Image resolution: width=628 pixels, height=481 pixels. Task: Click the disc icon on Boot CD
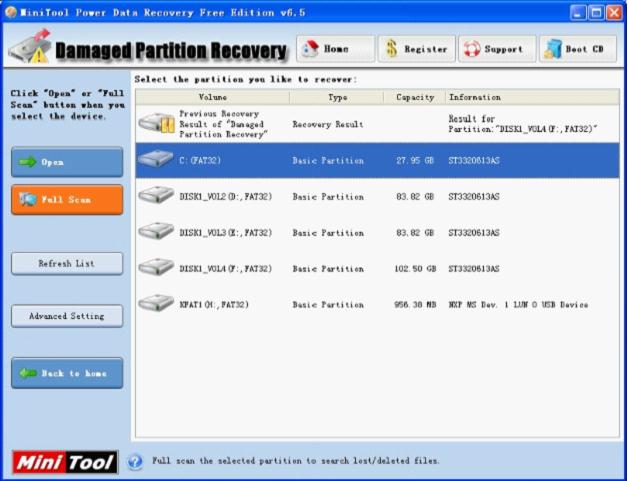(553, 49)
